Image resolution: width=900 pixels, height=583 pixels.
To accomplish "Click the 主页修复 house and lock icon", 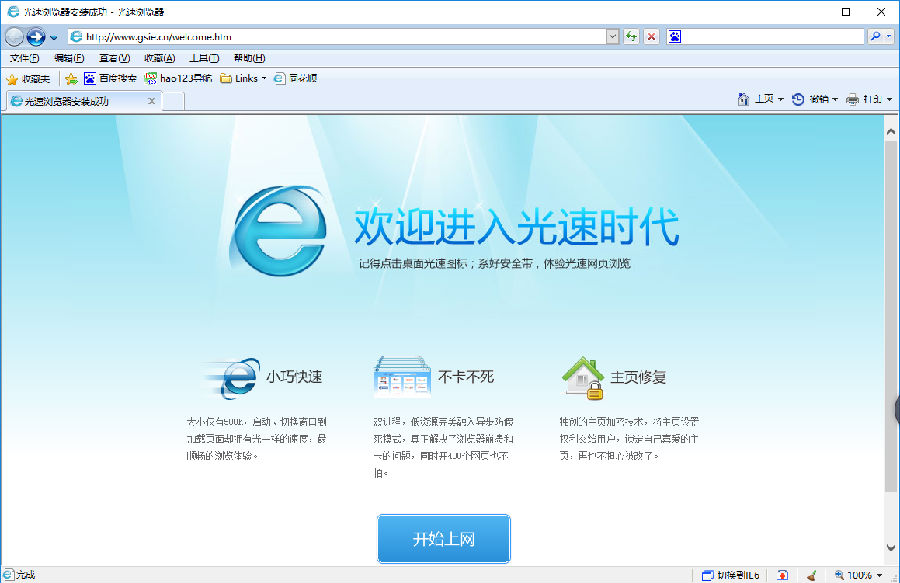I will (x=583, y=378).
